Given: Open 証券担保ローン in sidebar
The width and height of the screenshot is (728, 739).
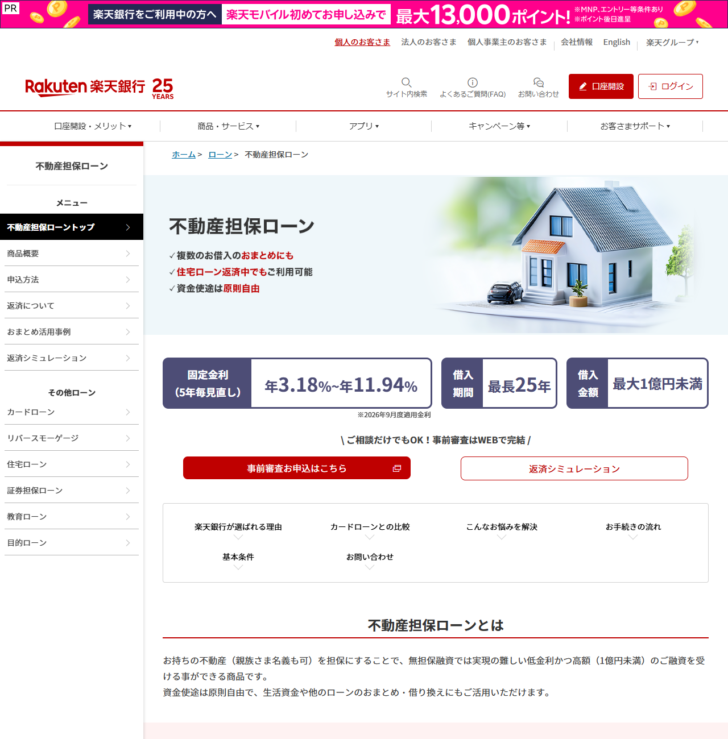Looking at the screenshot, I should coord(72,491).
